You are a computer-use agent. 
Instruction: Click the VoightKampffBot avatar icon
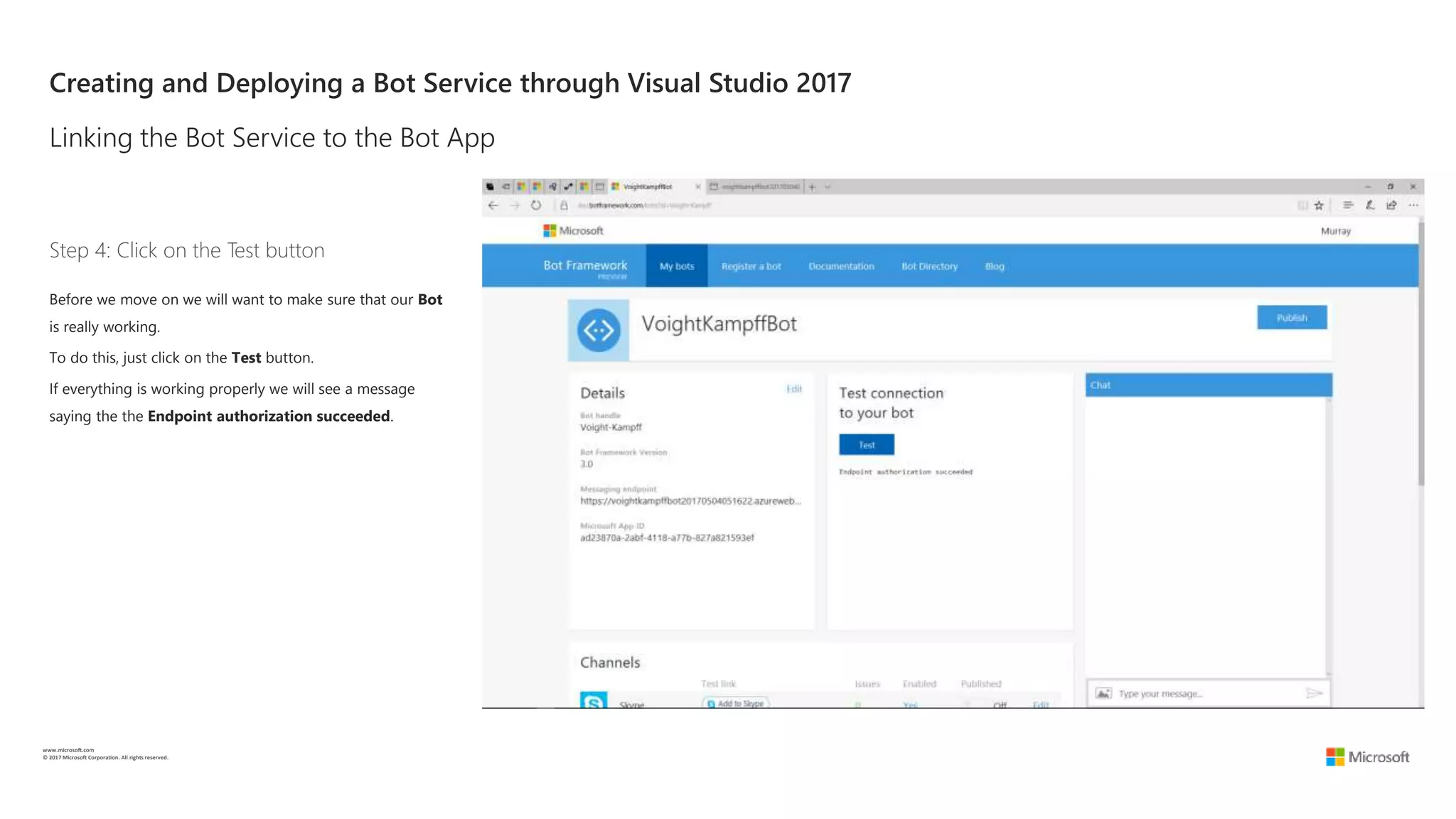[598, 331]
